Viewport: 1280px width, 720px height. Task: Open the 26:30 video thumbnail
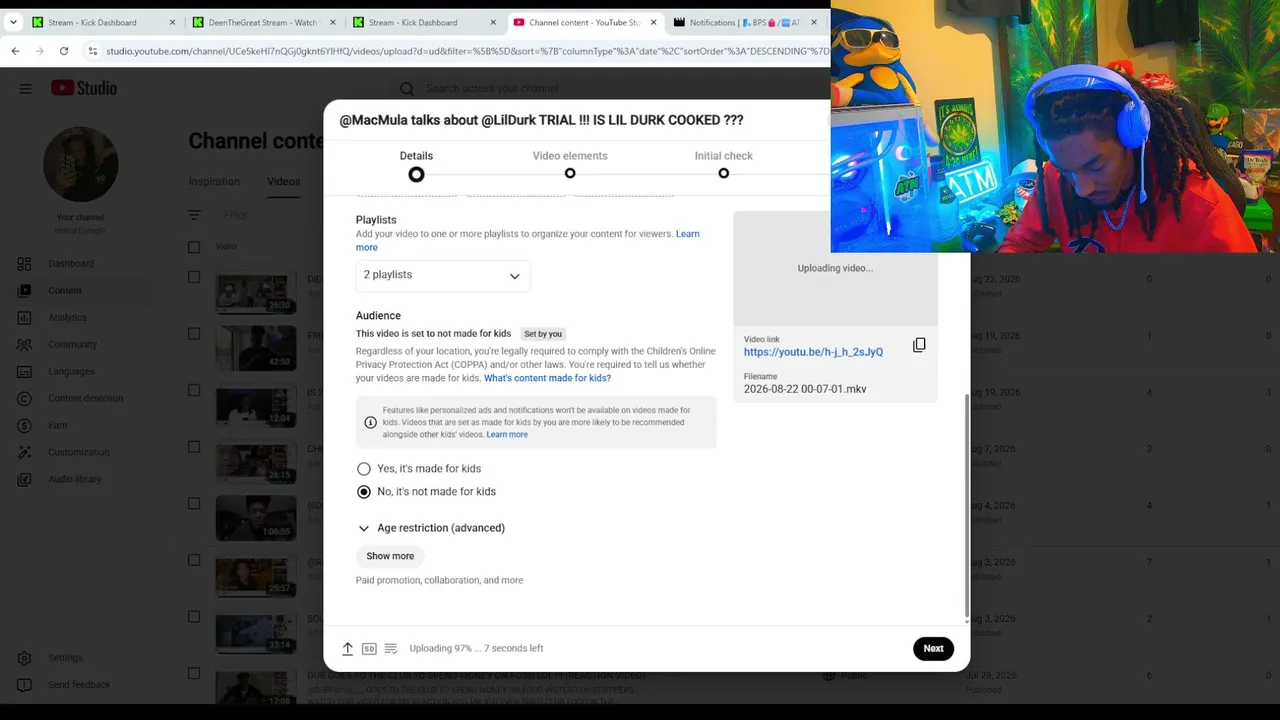tap(256, 293)
